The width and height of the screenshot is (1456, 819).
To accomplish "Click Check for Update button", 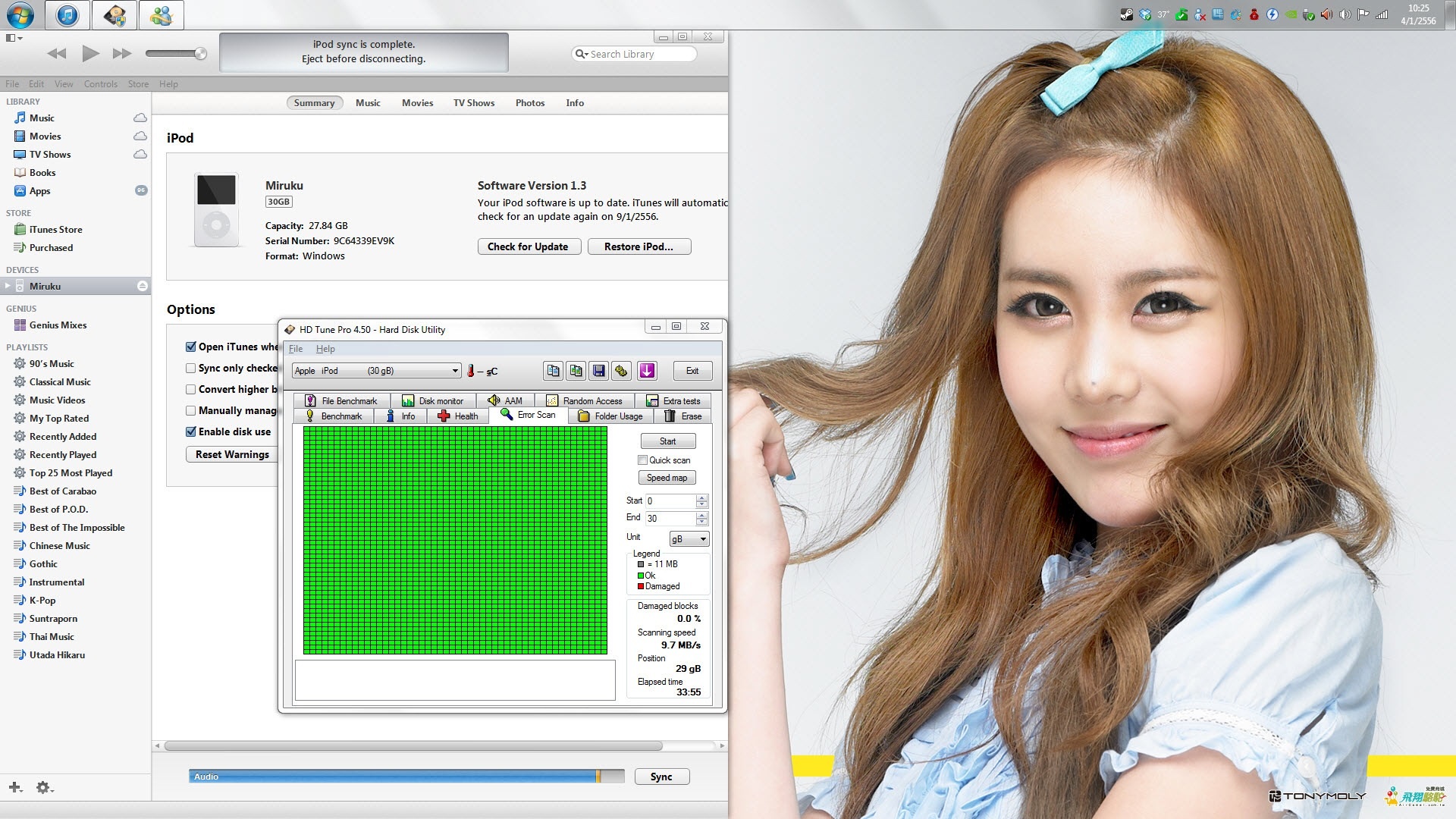I will tap(529, 246).
